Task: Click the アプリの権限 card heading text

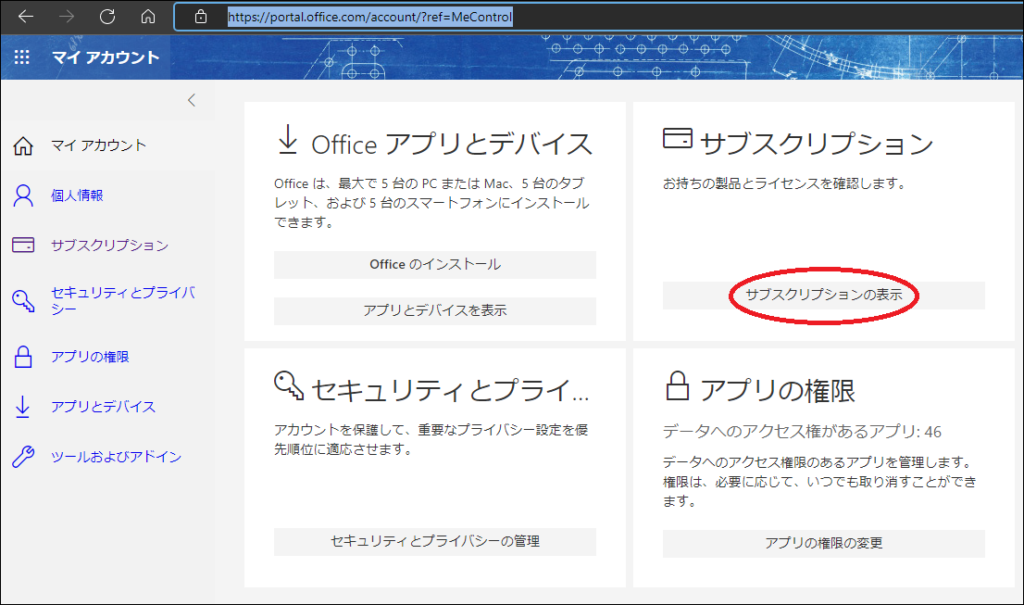Action: point(778,391)
